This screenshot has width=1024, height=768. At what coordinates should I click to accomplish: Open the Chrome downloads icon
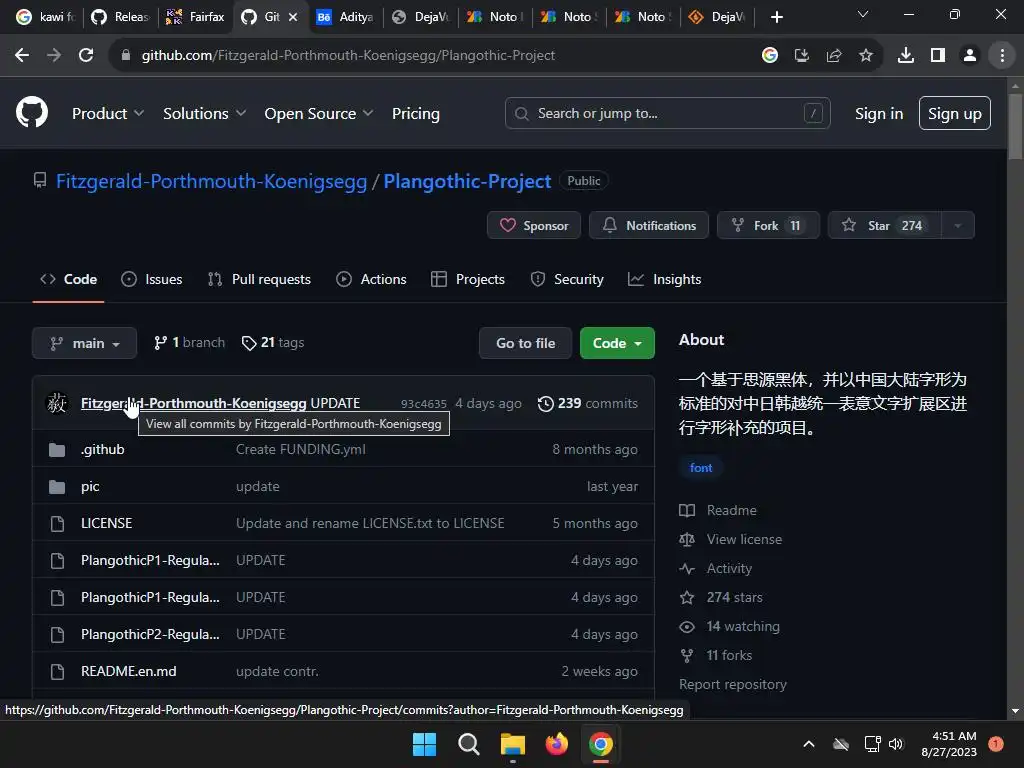(x=905, y=56)
